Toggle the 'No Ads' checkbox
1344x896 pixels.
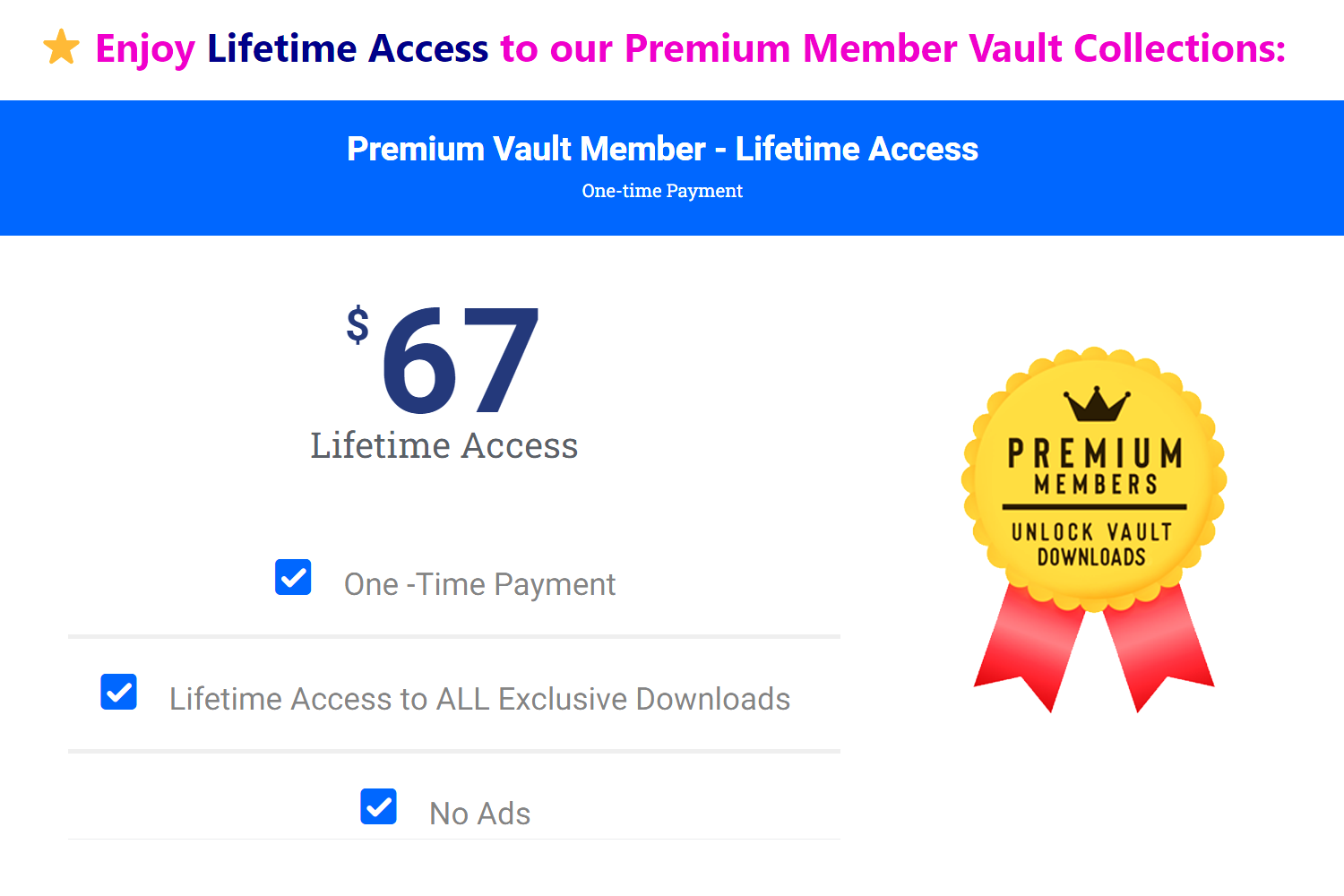[378, 806]
